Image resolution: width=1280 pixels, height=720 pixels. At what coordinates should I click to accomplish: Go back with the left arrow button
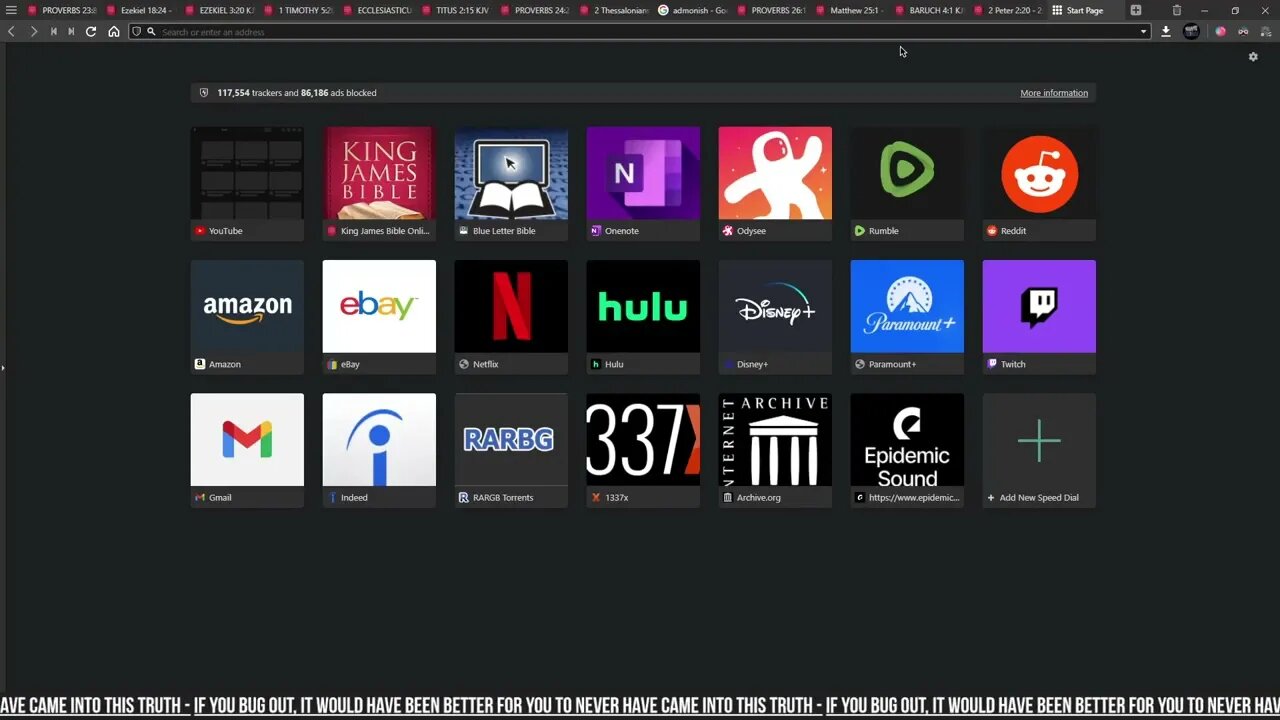click(x=11, y=31)
